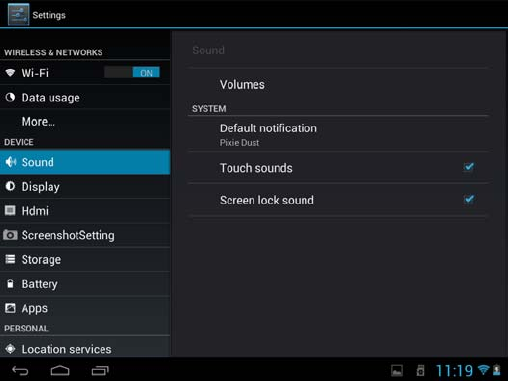Tap the Home navigation icon
This screenshot has width=508, height=381.
(60, 370)
